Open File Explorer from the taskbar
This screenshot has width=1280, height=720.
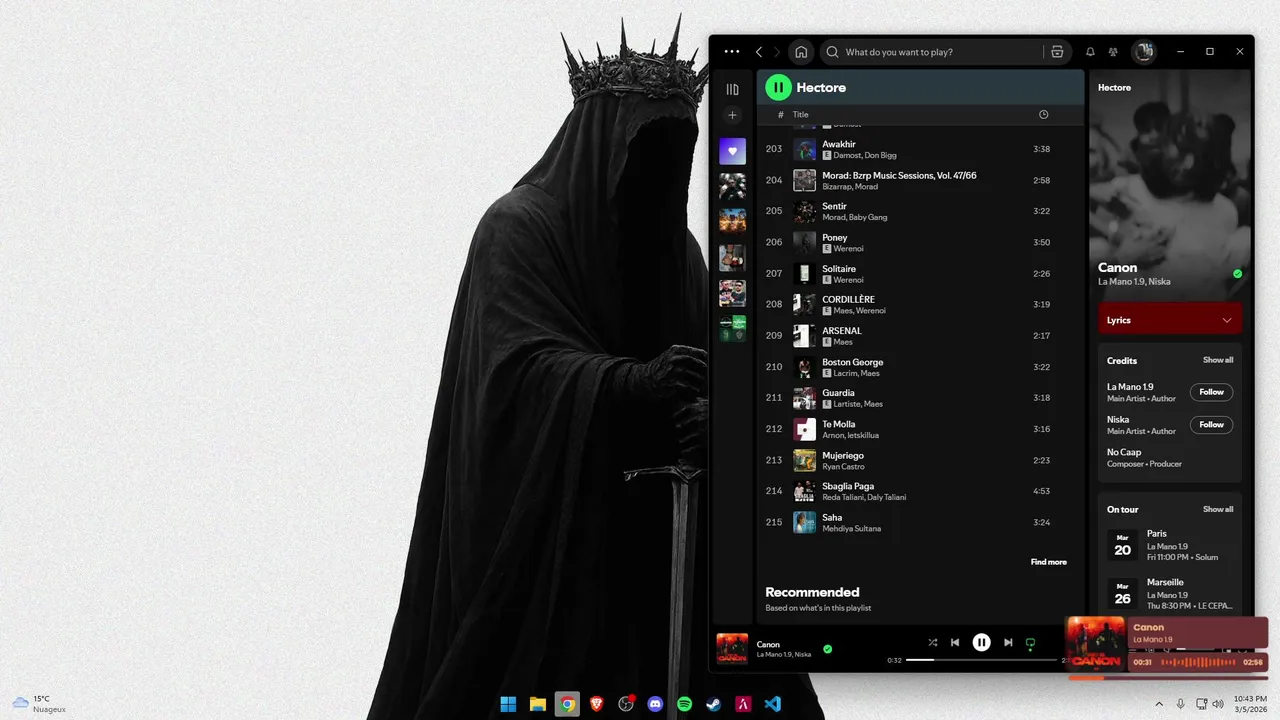537,704
